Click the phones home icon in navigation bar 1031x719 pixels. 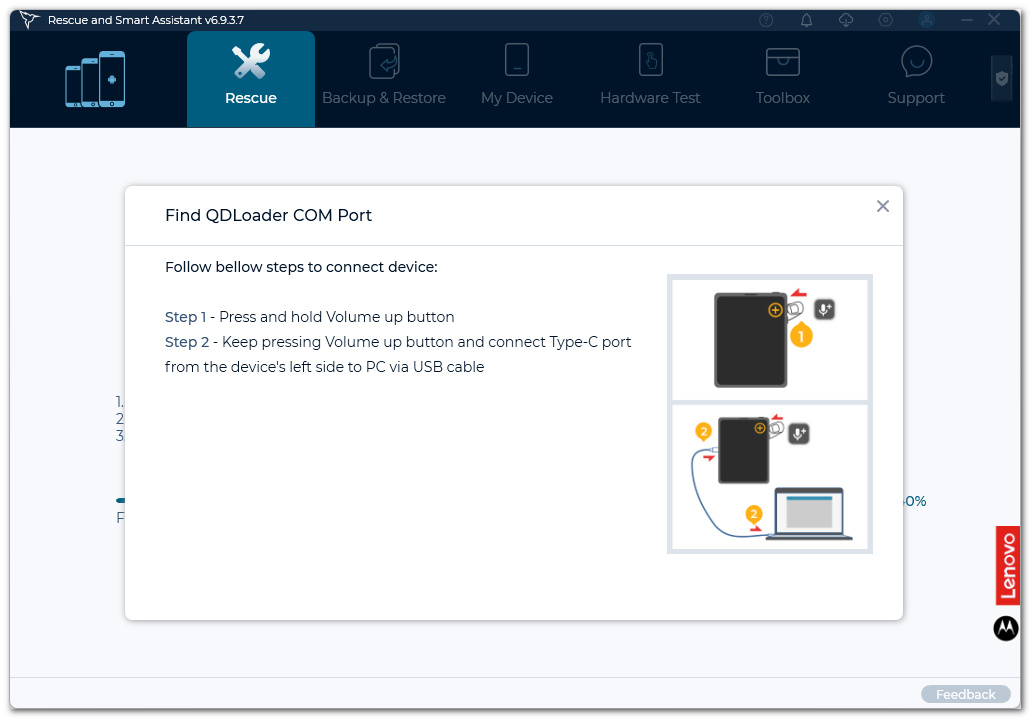(x=95, y=79)
